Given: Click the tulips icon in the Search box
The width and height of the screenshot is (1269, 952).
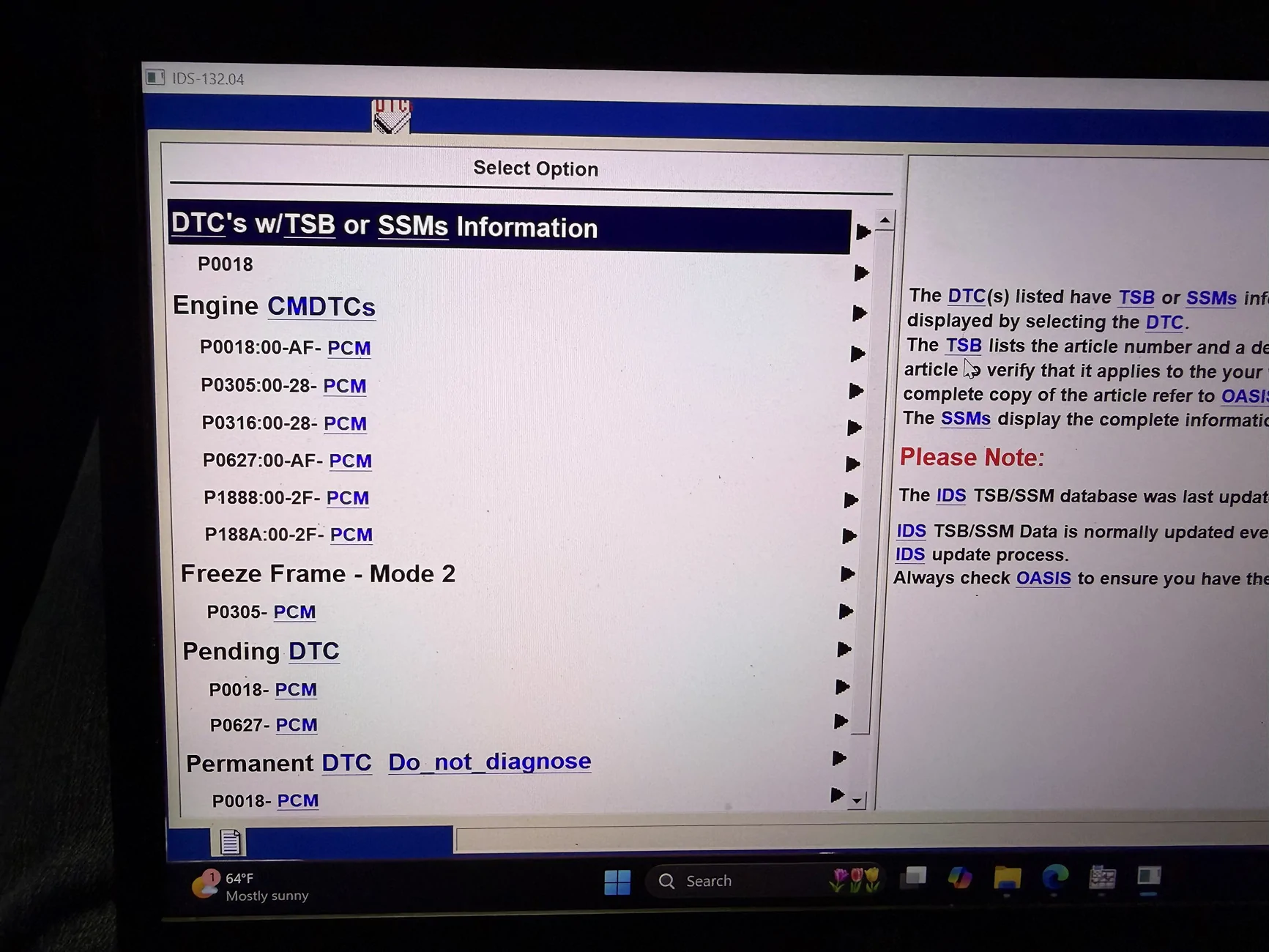Looking at the screenshot, I should tap(855, 879).
